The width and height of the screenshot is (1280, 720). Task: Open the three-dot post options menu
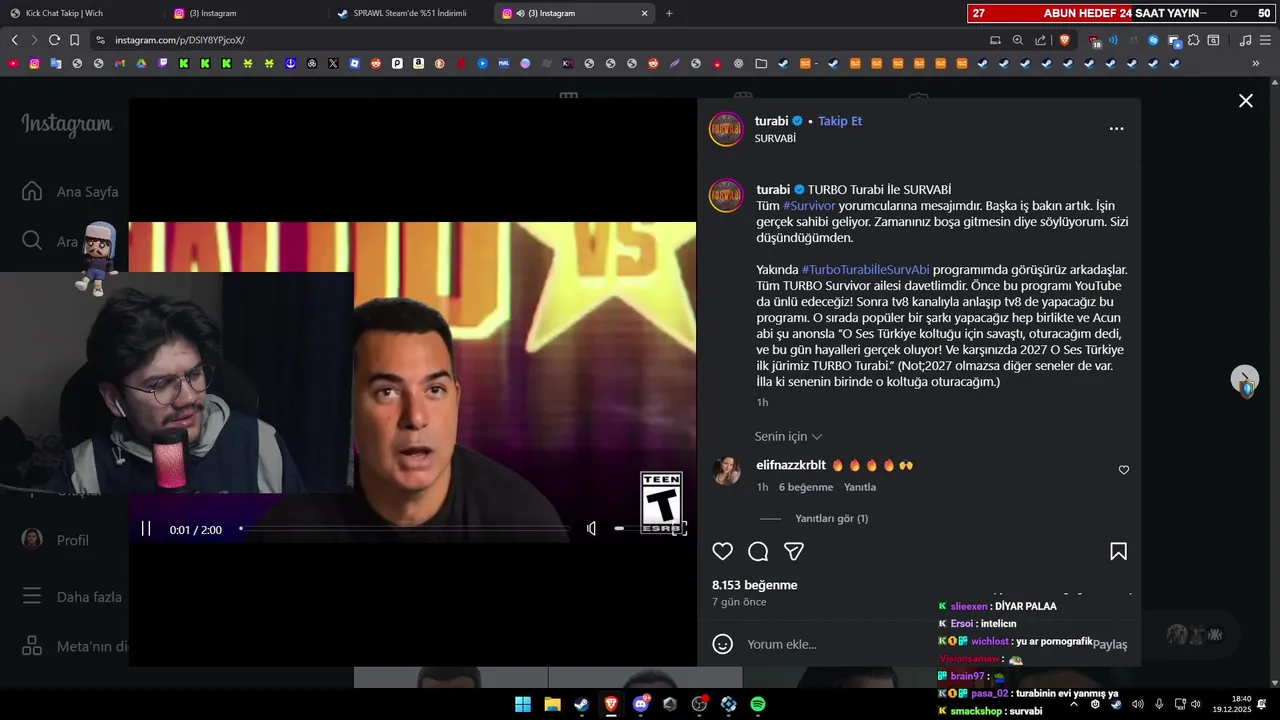click(x=1117, y=128)
